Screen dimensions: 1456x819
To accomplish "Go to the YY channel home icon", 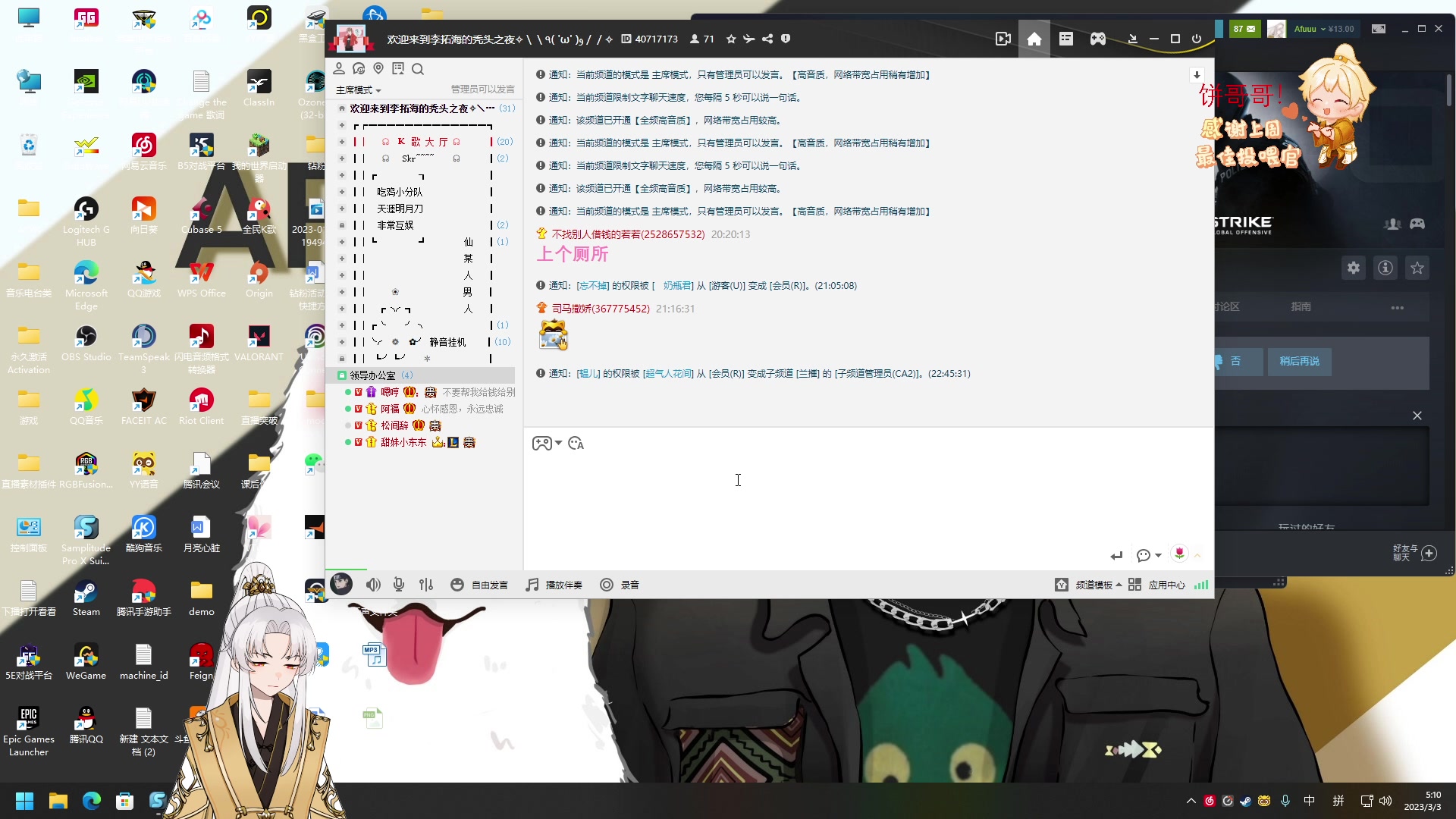I will tap(1034, 39).
